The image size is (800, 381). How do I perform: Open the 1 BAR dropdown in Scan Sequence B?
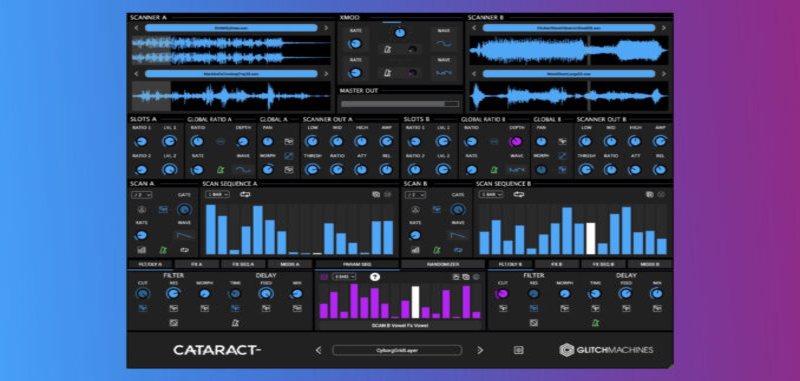[491, 194]
